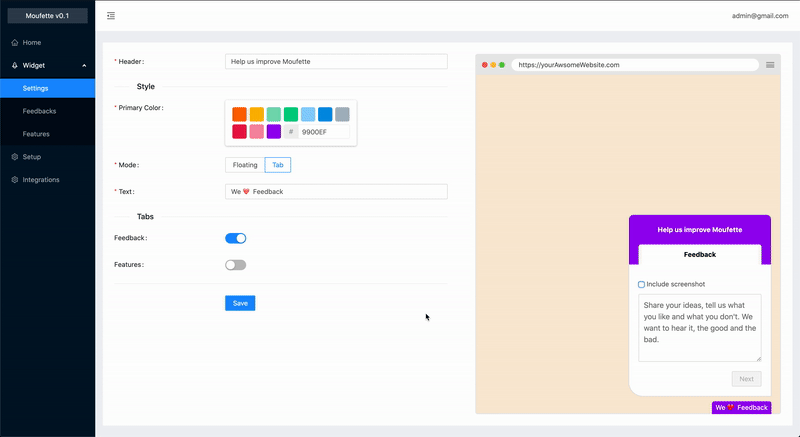Pick the gray color swatch

(342, 114)
